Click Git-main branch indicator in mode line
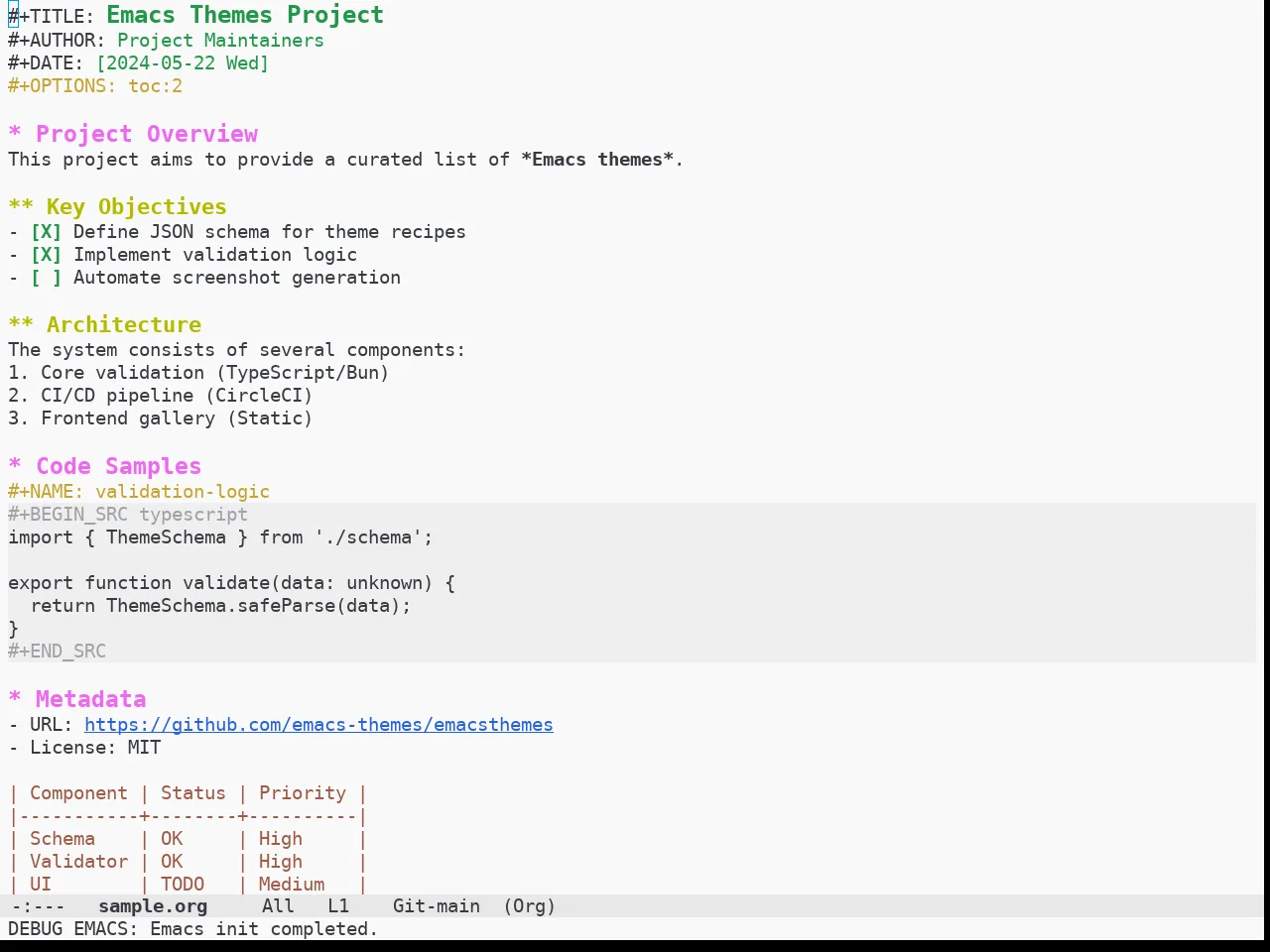The height and width of the screenshot is (952, 1270). tap(437, 906)
